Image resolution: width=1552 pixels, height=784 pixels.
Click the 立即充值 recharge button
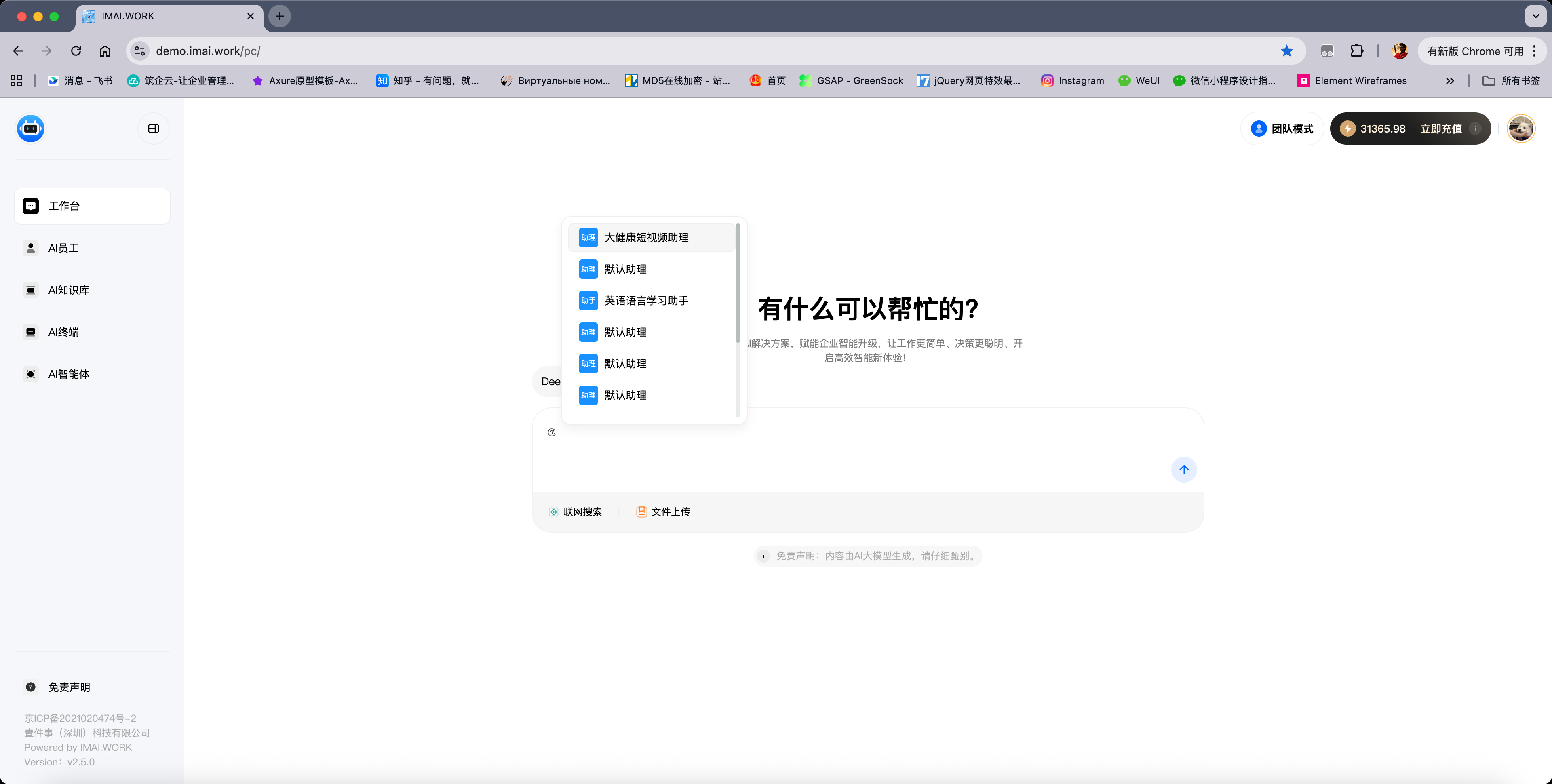point(1441,129)
